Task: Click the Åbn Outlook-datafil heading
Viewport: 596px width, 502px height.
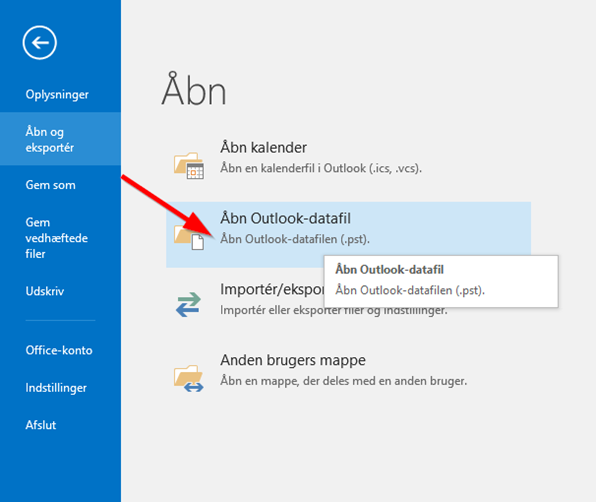Action: click(x=285, y=219)
